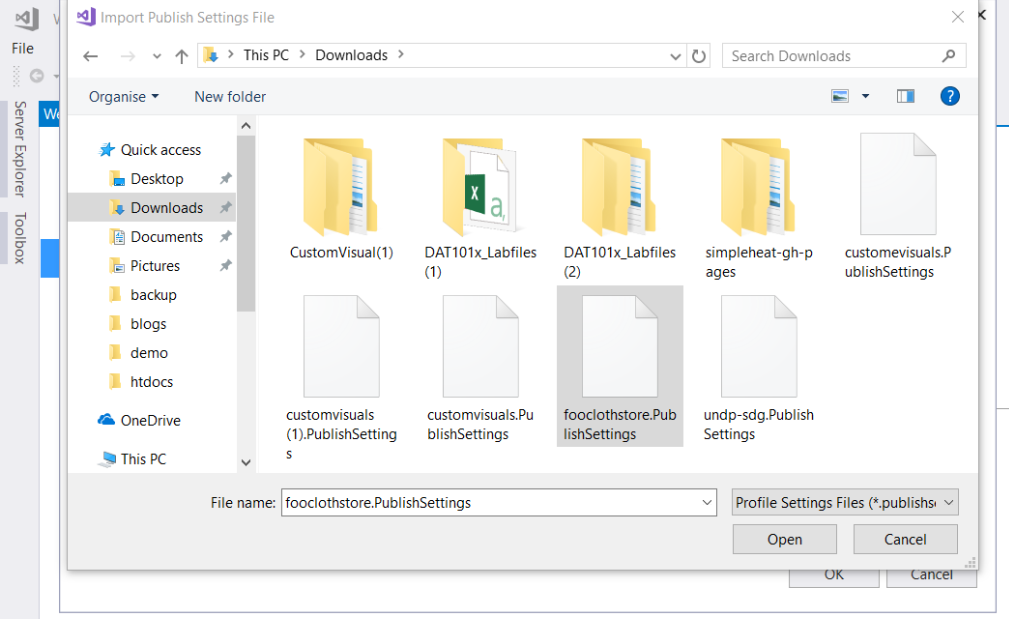The height and width of the screenshot is (619, 1009).
Task: Click 'Downloads' breadcrumb in address bar
Action: [351, 55]
